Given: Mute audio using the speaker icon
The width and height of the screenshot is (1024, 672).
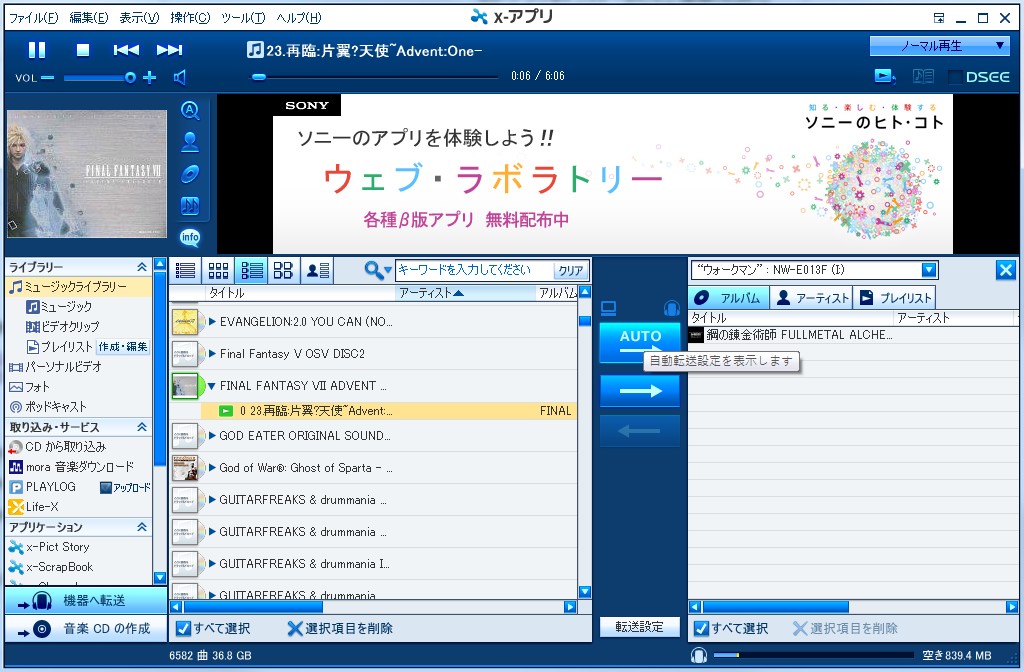Looking at the screenshot, I should click(x=180, y=78).
